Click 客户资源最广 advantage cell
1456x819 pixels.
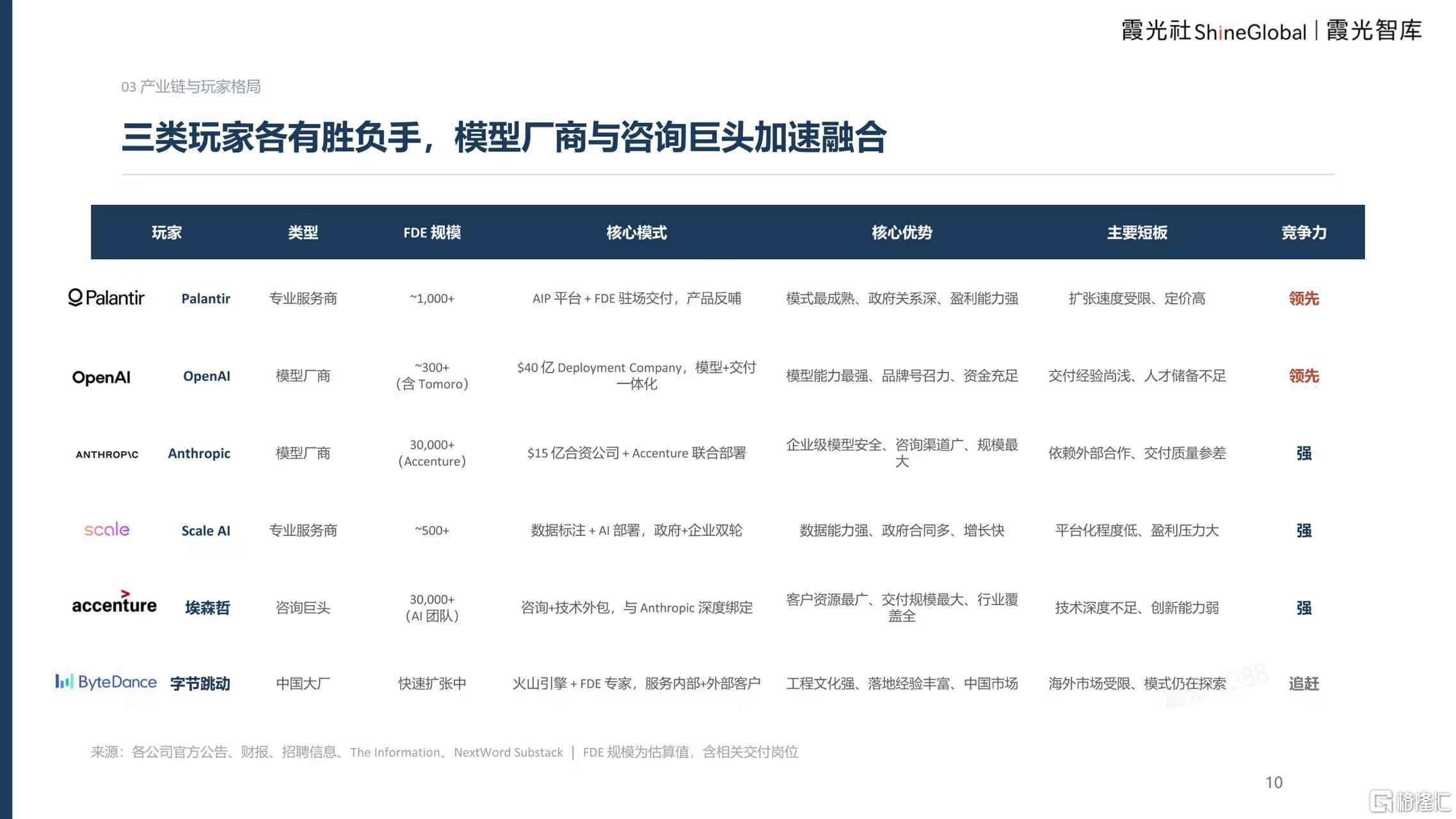(902, 608)
